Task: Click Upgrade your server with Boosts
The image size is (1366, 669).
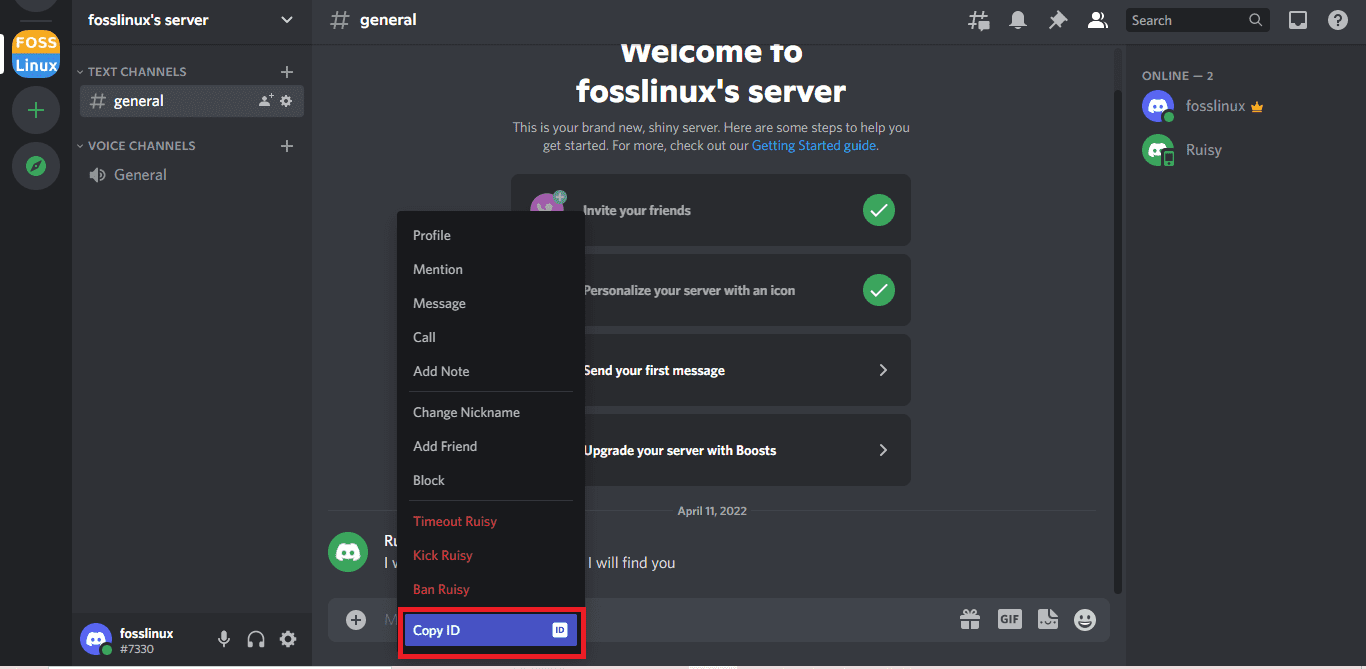Action: (710, 450)
